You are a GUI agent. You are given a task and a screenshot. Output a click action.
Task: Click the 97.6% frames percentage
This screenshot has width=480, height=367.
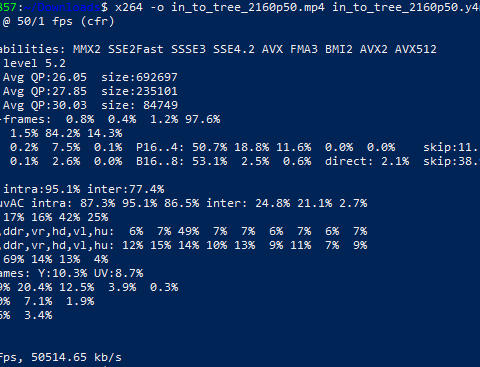tap(203, 119)
